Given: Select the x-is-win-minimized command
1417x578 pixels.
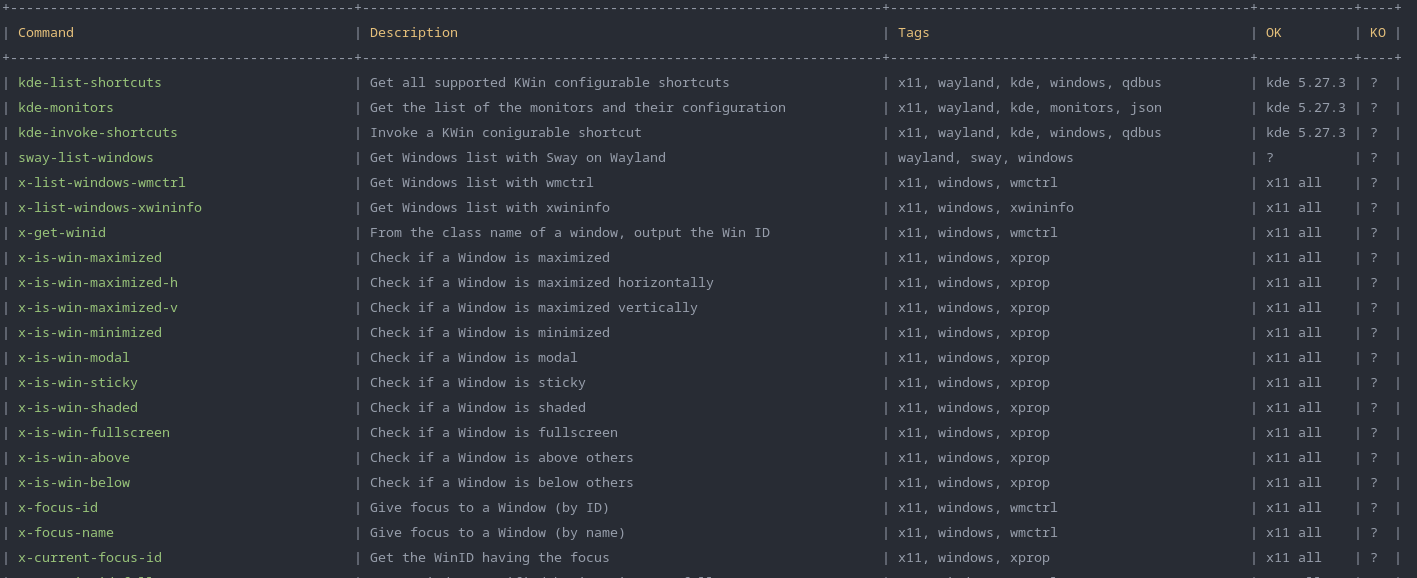Looking at the screenshot, I should [90, 333].
